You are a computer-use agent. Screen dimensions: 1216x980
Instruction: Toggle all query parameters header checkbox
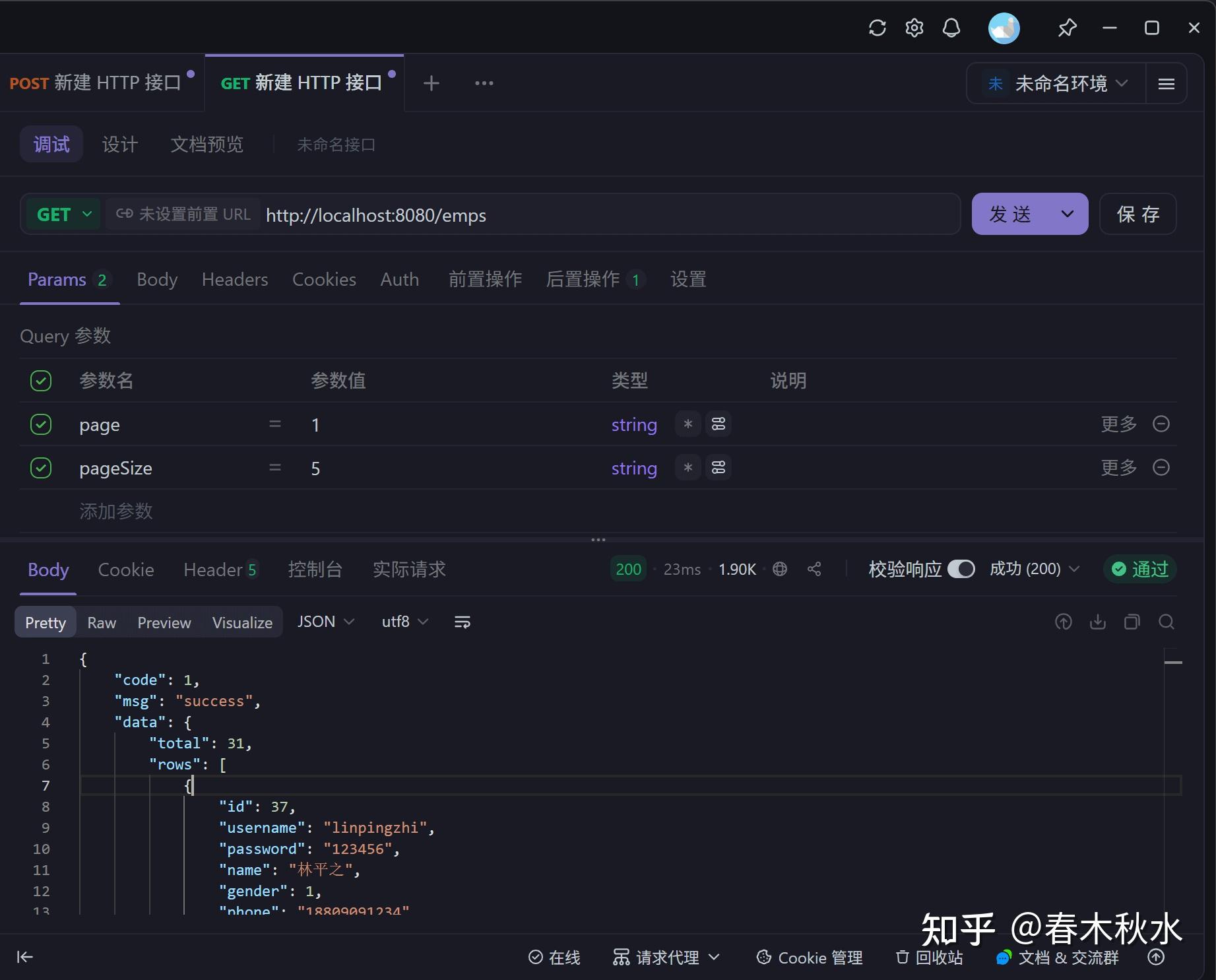point(41,380)
